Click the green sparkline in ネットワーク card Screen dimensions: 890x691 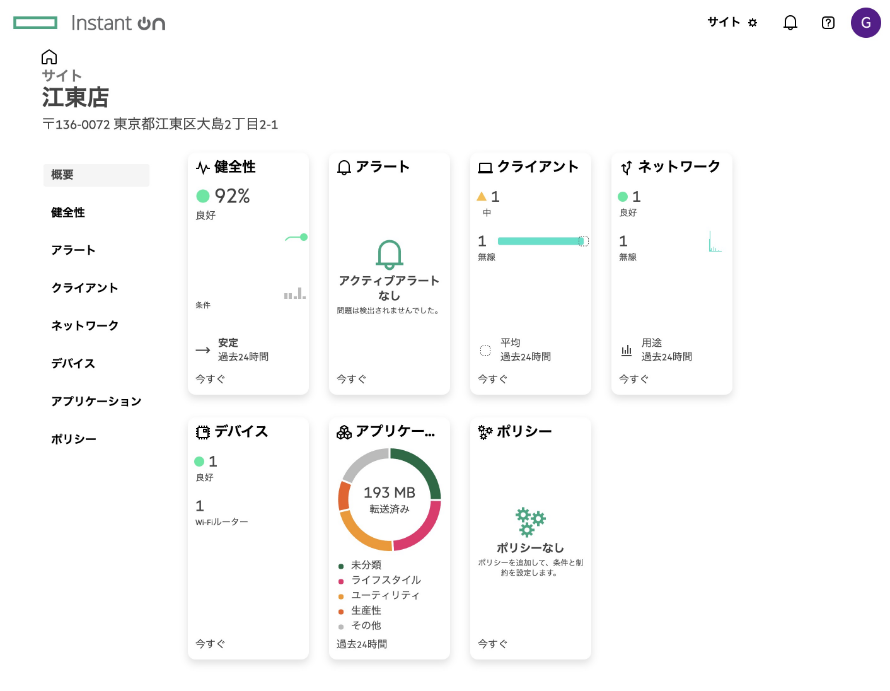[715, 242]
